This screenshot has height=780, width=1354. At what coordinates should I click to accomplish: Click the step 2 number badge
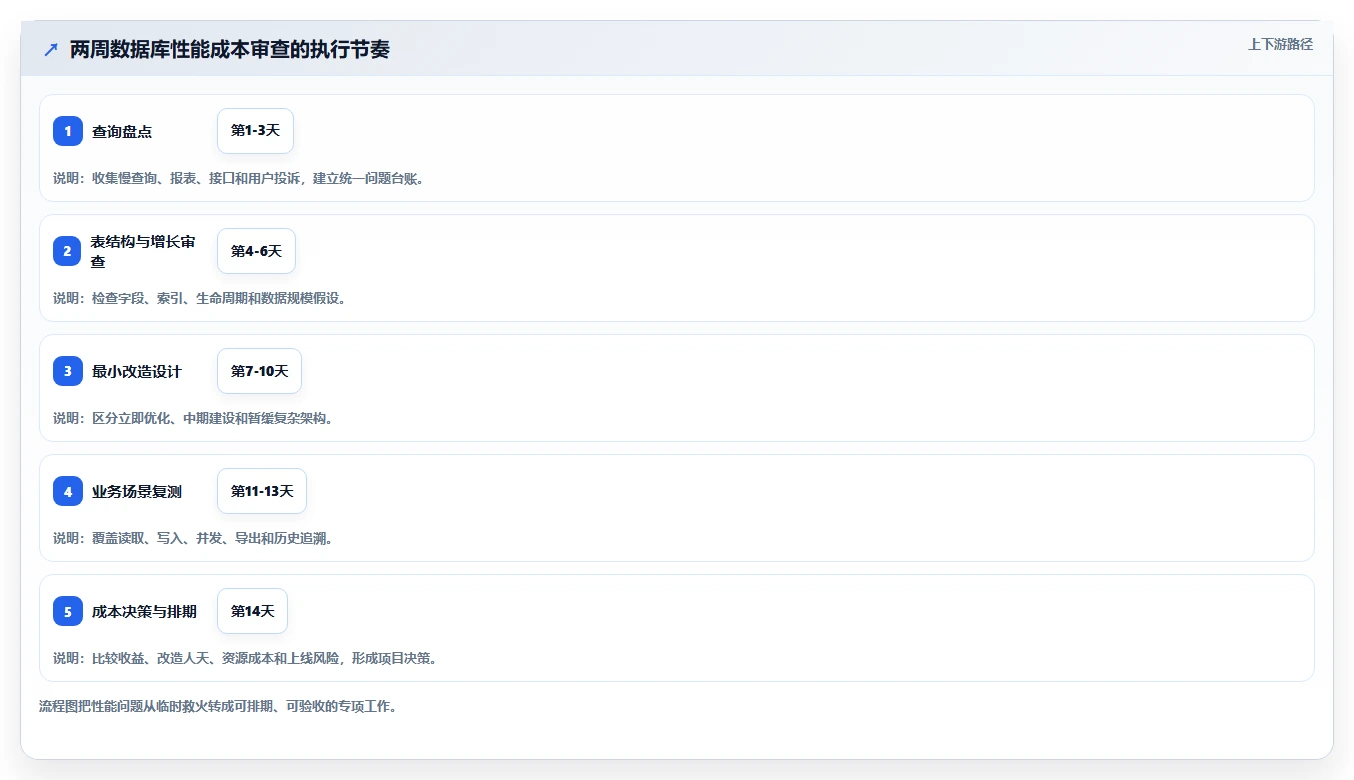pos(68,251)
